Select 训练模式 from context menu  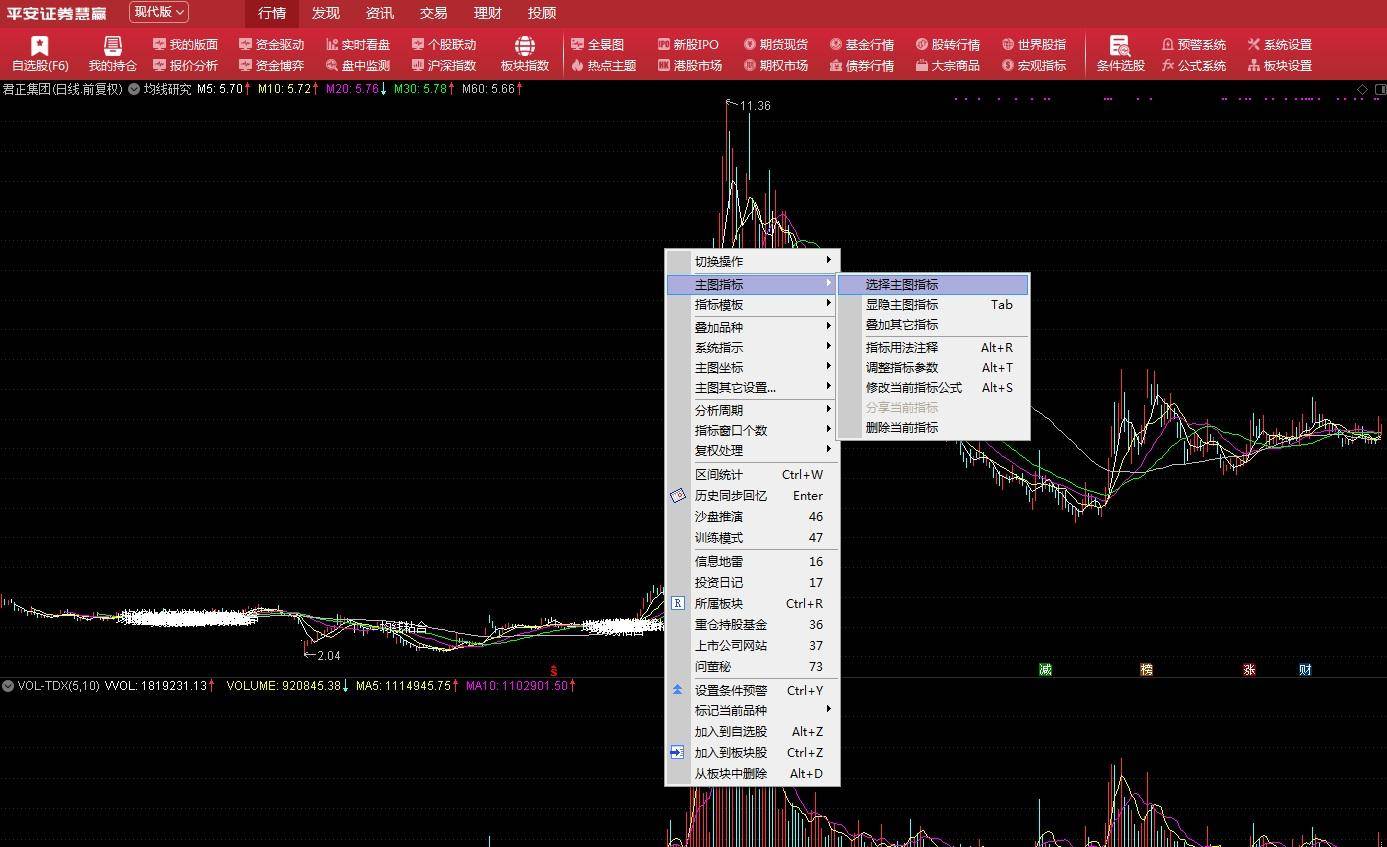[x=752, y=537]
